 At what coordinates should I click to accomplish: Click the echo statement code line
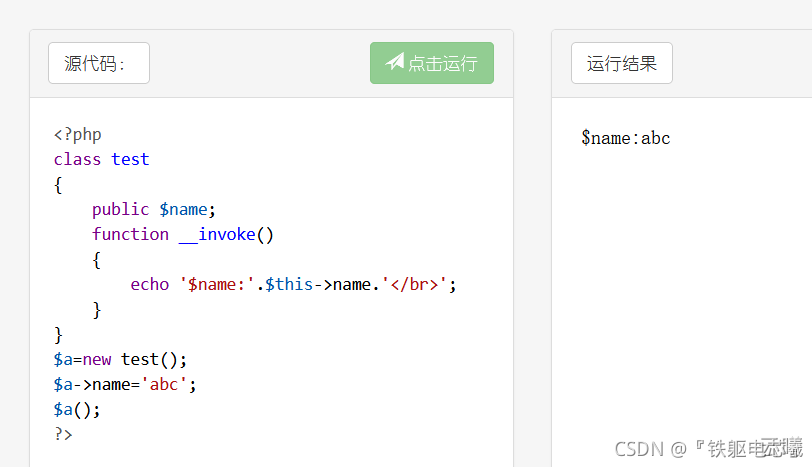click(x=294, y=285)
